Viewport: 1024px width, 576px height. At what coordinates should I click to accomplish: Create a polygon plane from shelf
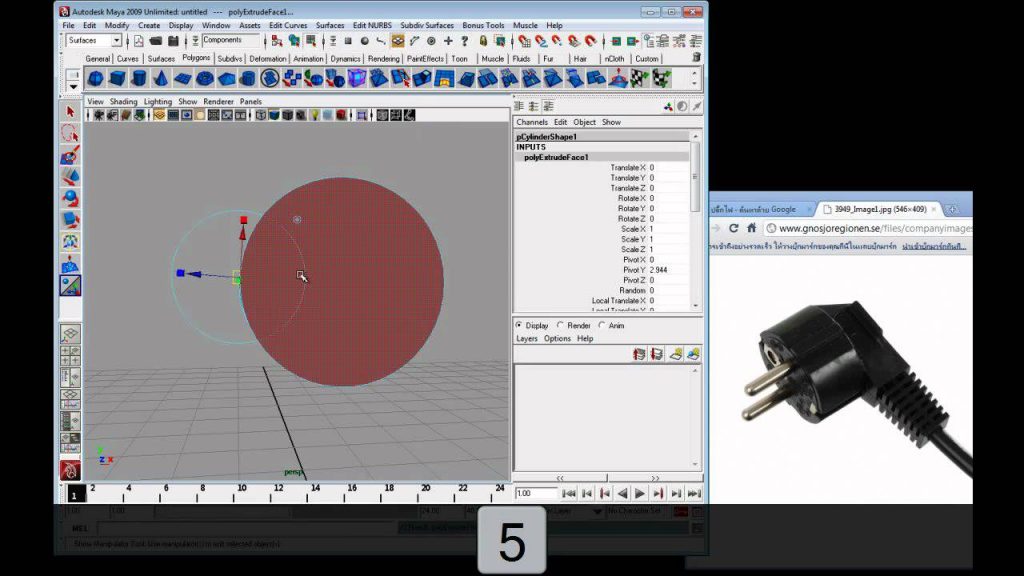click(x=183, y=79)
